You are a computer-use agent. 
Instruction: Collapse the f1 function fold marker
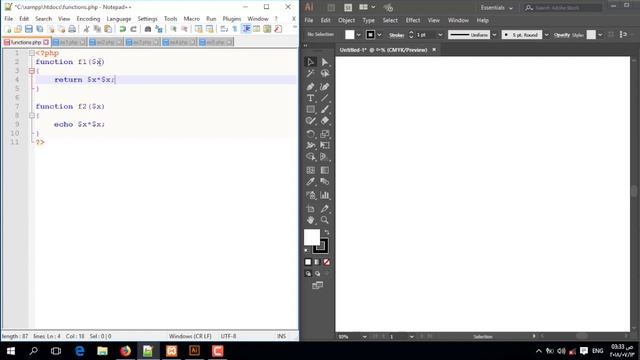click(32, 71)
